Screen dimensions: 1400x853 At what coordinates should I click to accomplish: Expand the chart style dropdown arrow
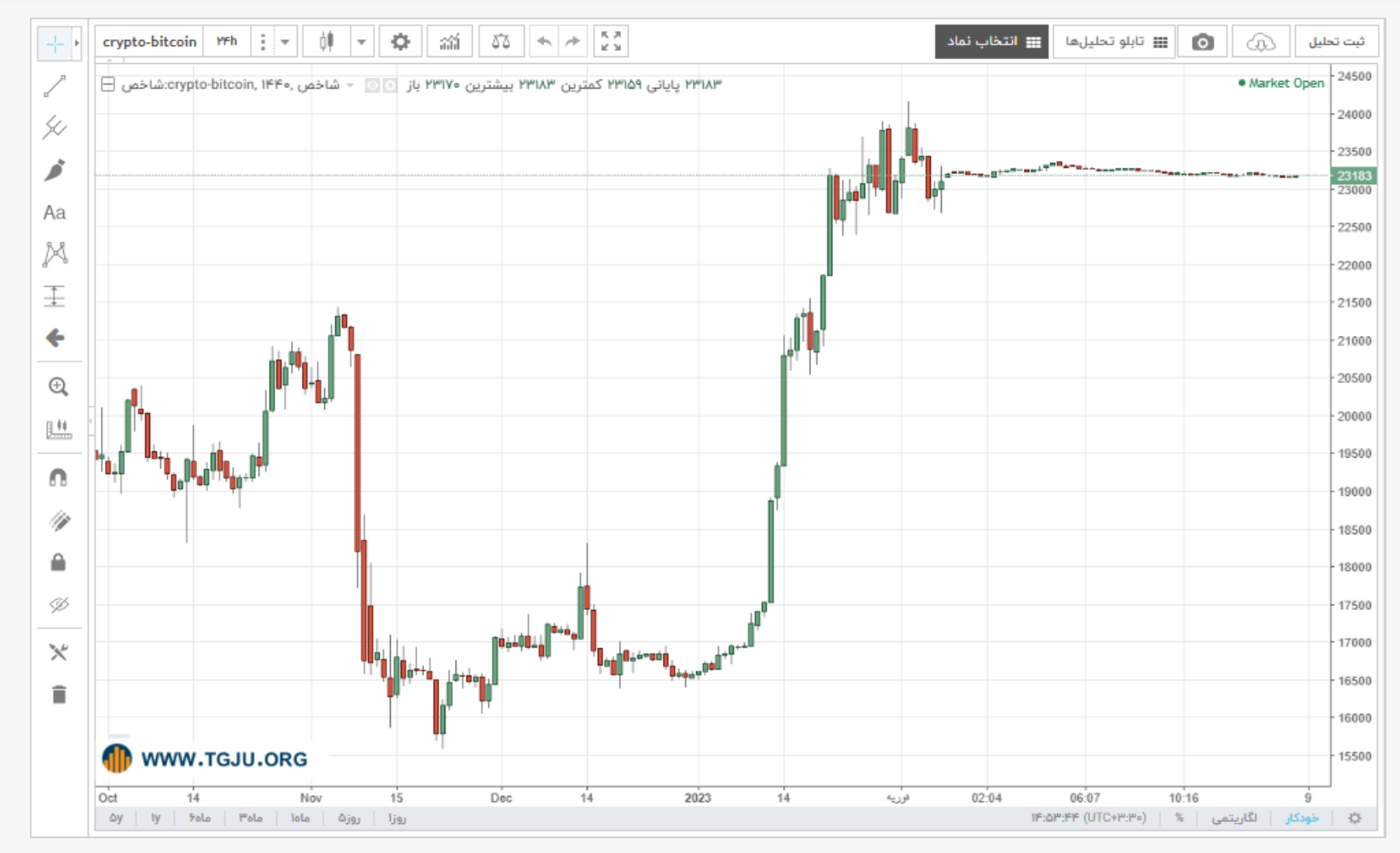362,41
